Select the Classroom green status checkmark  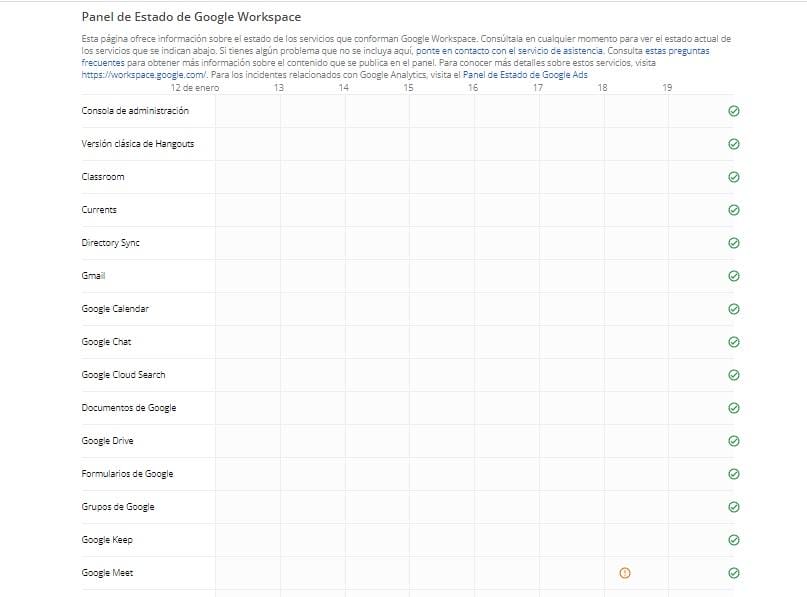734,177
